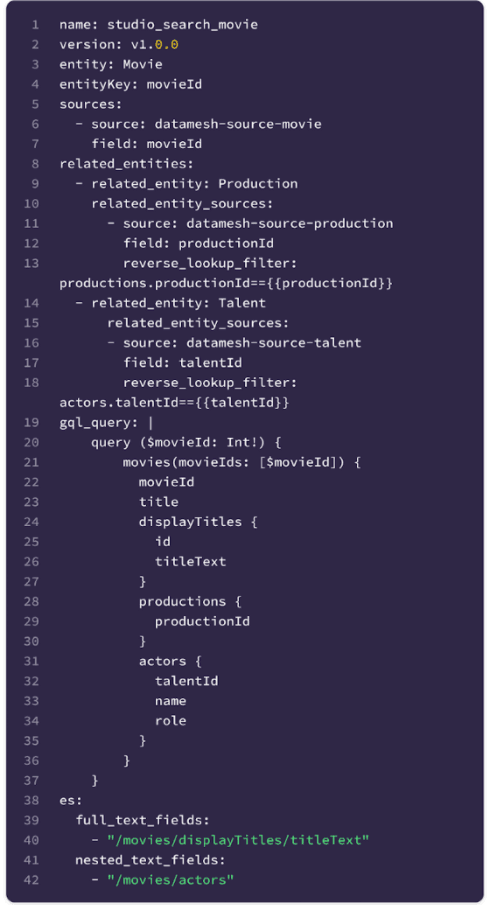Screen dimensions: 487x905
Task: Click displayTitles opening brace line
Action: point(198,522)
